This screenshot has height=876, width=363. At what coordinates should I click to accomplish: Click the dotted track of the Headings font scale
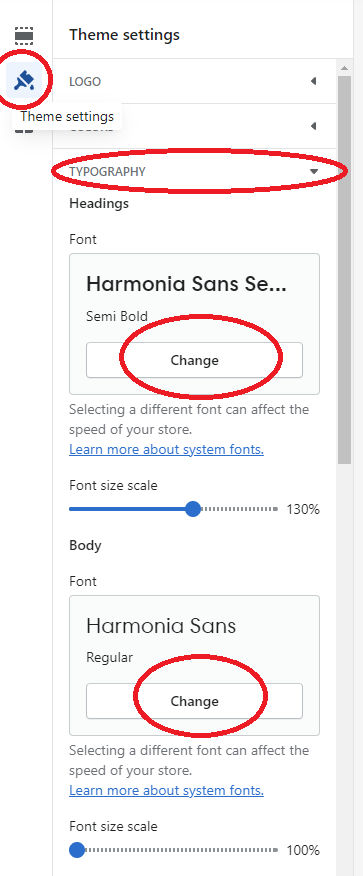point(239,509)
